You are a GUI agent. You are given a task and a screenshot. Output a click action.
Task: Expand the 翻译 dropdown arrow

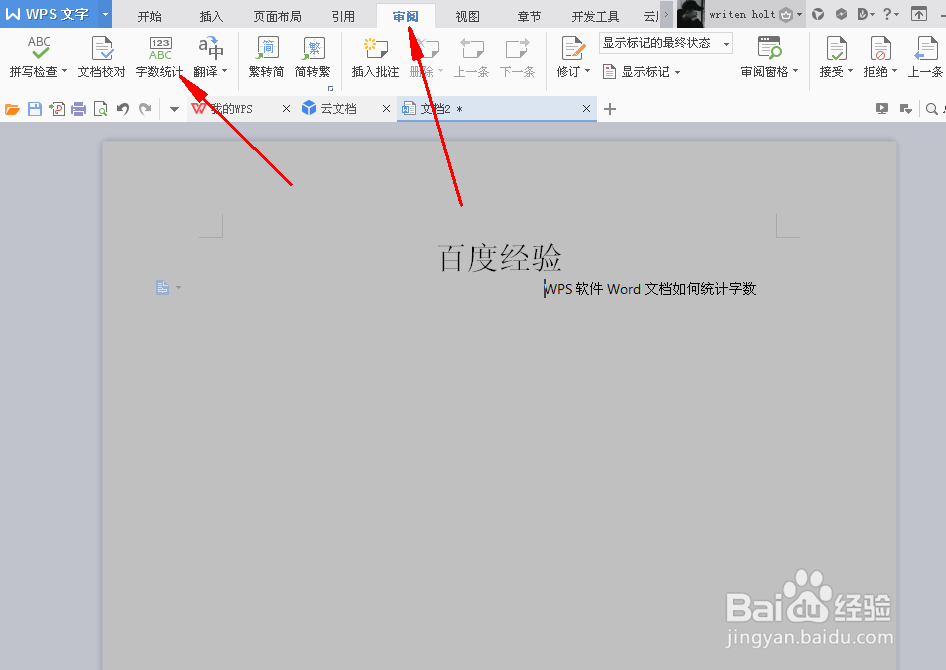pyautogui.click(x=224, y=71)
